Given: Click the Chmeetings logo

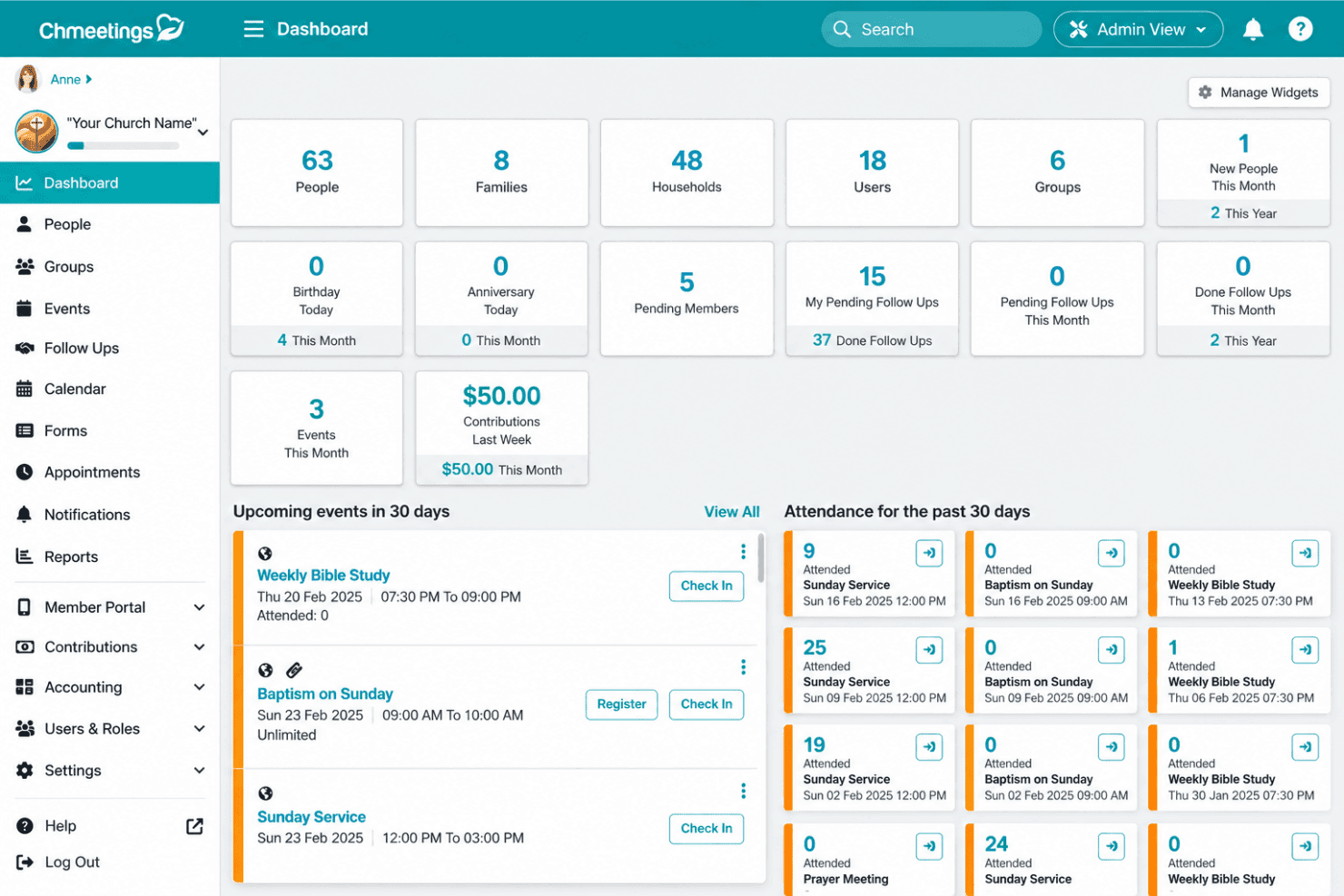Looking at the screenshot, I should click(x=111, y=29).
